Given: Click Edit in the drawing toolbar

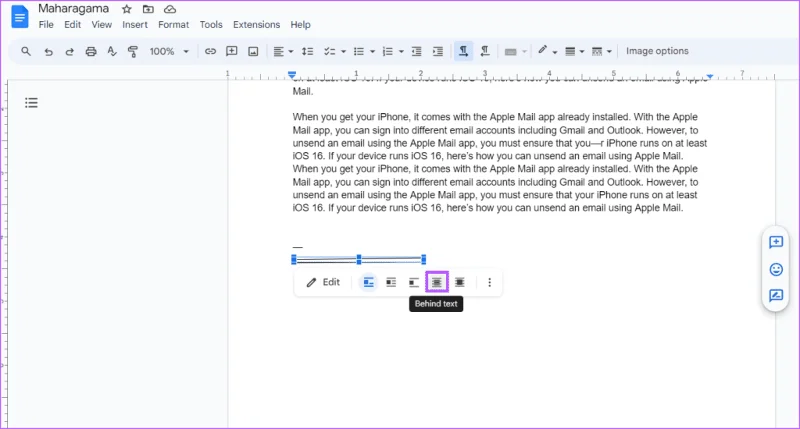Looking at the screenshot, I should coord(323,282).
